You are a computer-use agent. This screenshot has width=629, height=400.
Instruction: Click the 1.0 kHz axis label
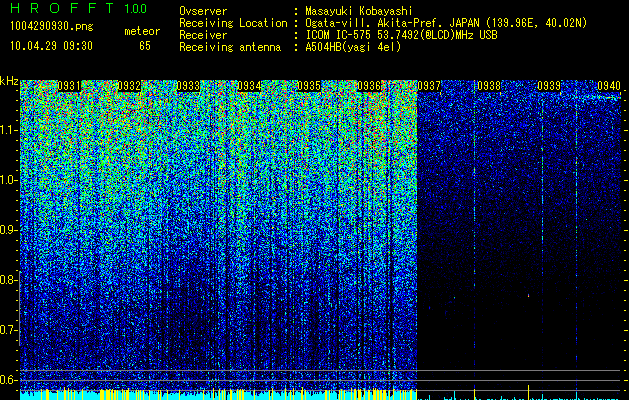[8, 180]
